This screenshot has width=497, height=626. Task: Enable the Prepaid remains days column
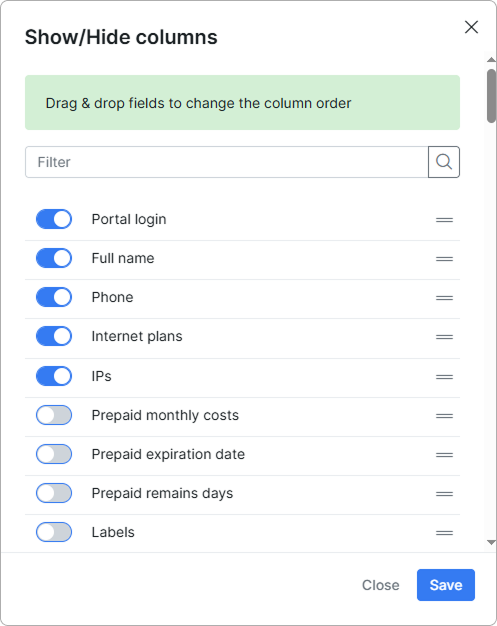pos(54,493)
